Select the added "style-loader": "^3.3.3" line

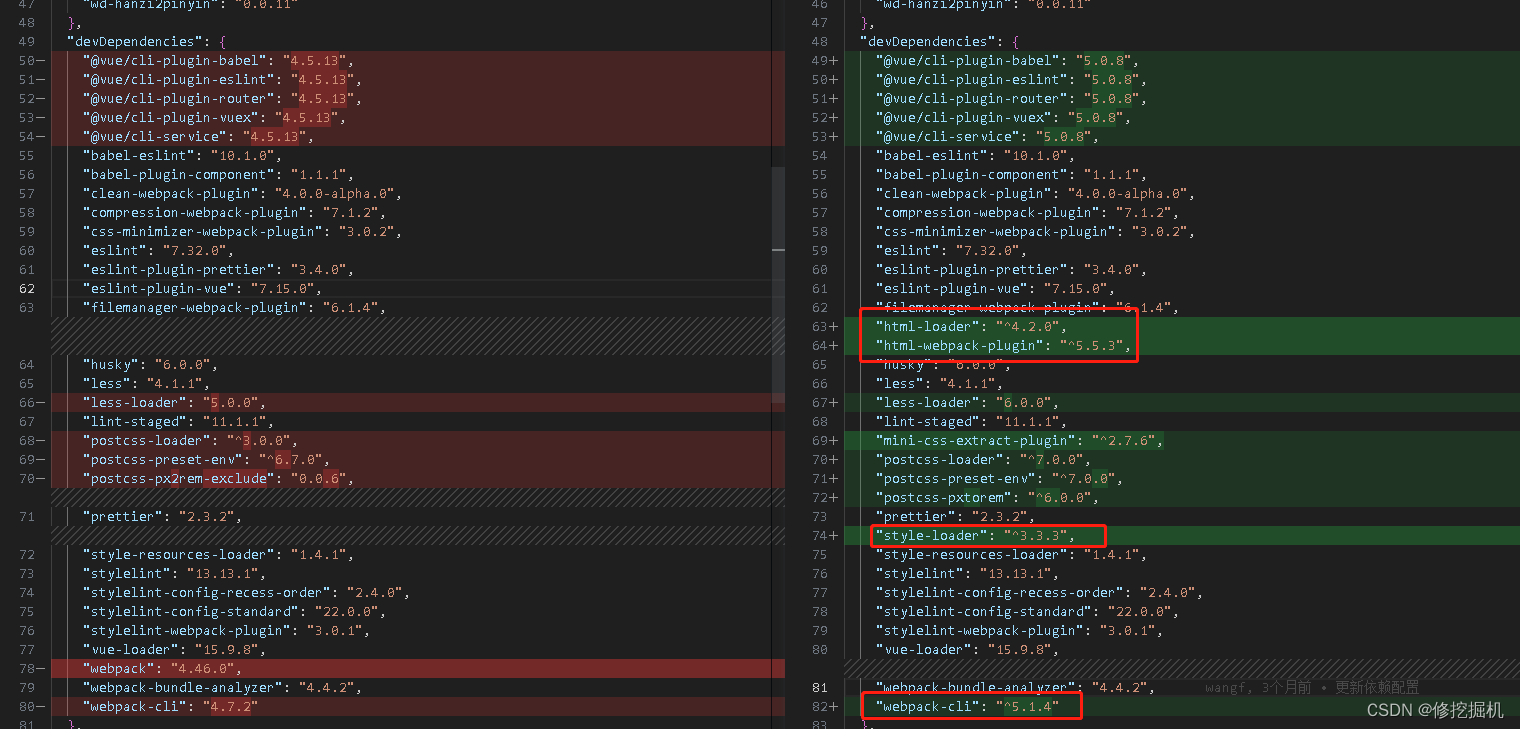point(1182,536)
